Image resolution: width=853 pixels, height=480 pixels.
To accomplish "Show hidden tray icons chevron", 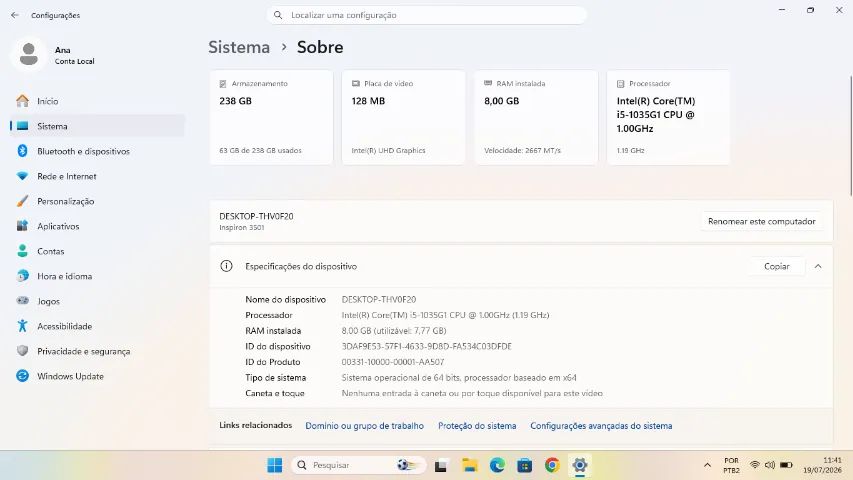I will tap(707, 465).
